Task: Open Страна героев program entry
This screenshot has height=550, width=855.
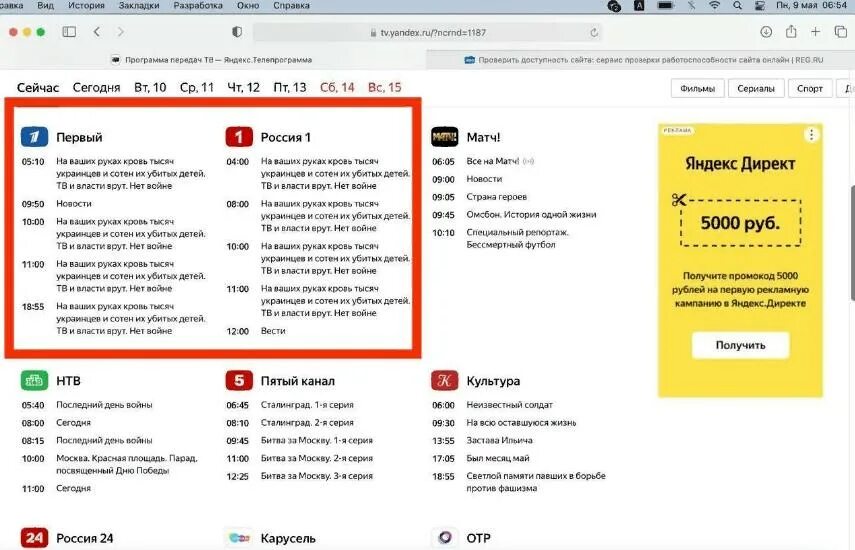Action: [496, 197]
